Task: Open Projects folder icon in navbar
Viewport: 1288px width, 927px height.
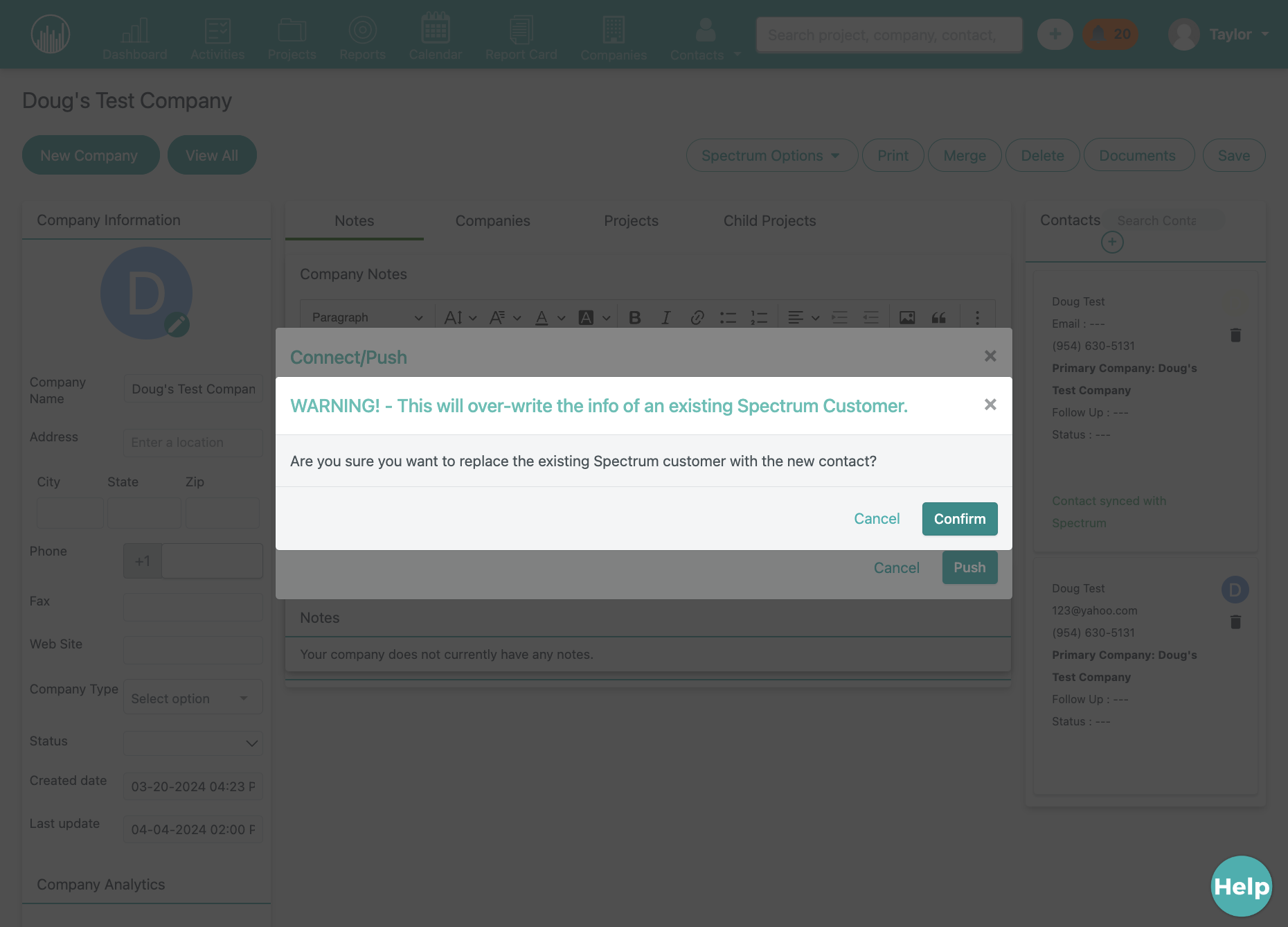Action: tap(292, 38)
